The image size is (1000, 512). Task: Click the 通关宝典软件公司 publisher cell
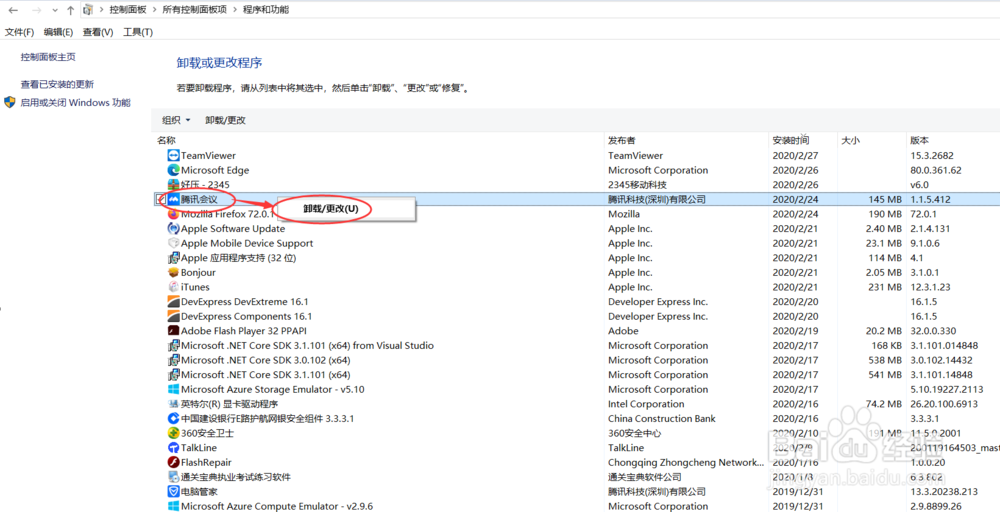(645, 477)
